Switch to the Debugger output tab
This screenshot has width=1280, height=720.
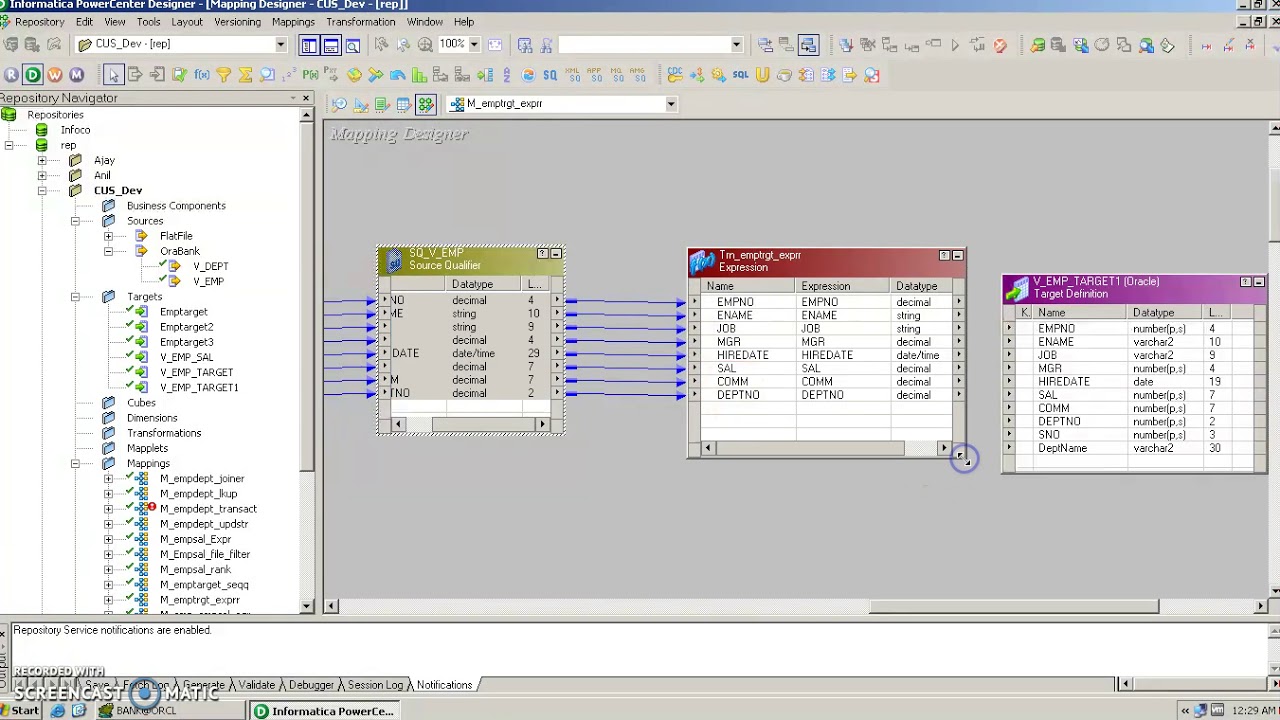[311, 685]
